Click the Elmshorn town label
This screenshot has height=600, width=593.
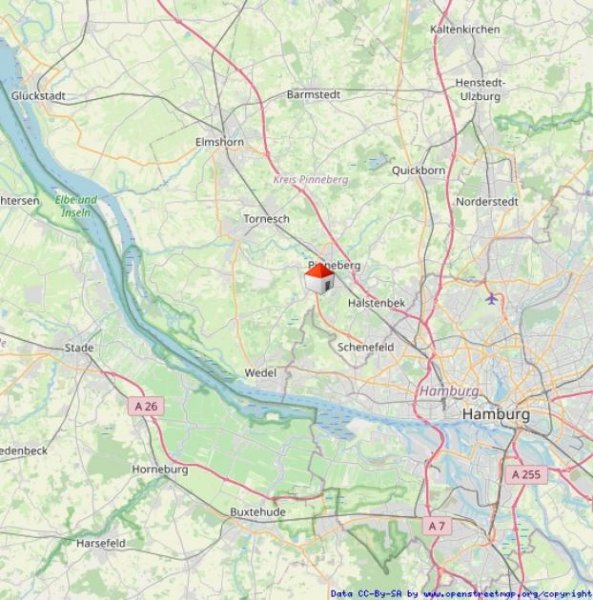tap(220, 142)
